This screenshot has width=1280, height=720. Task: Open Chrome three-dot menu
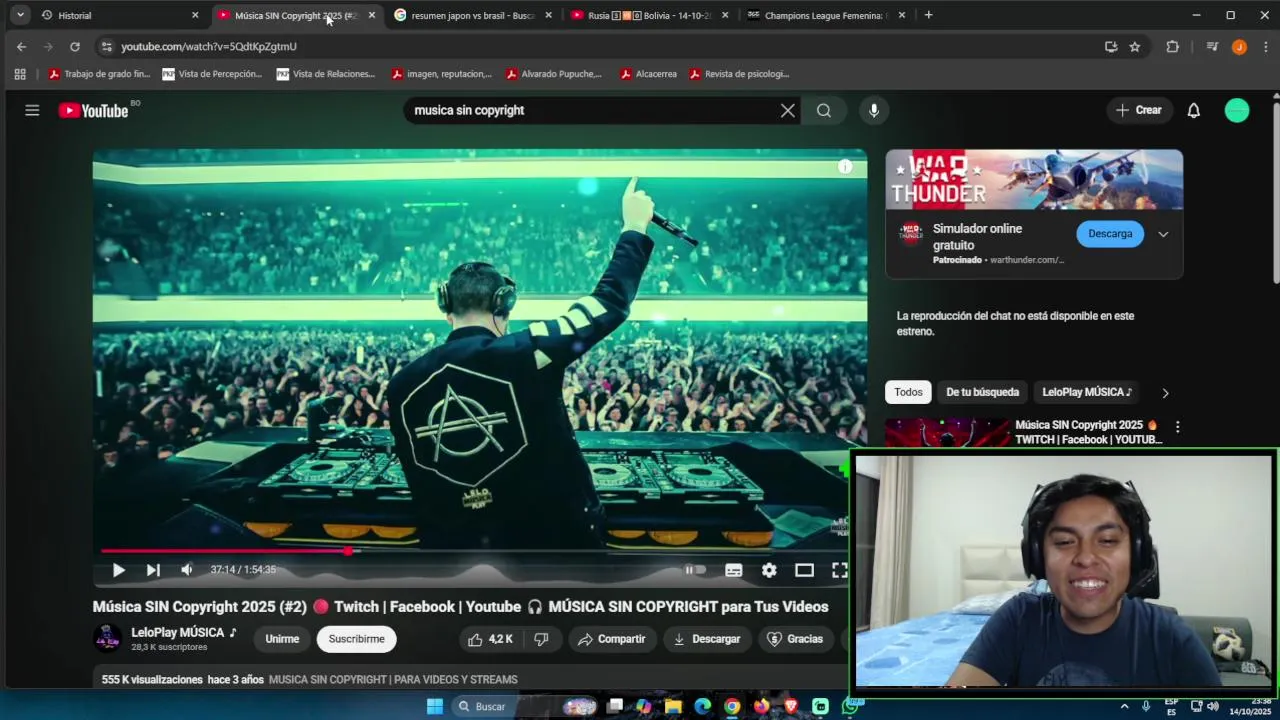pyautogui.click(x=1265, y=46)
